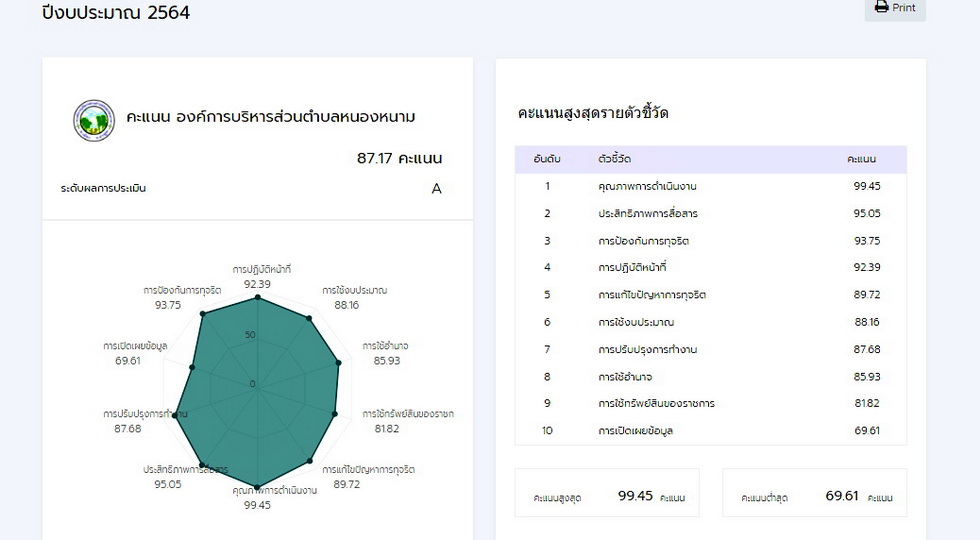
Task: Click radar label การแก้ไขปัญหาการทุจริต
Action: click(368, 469)
